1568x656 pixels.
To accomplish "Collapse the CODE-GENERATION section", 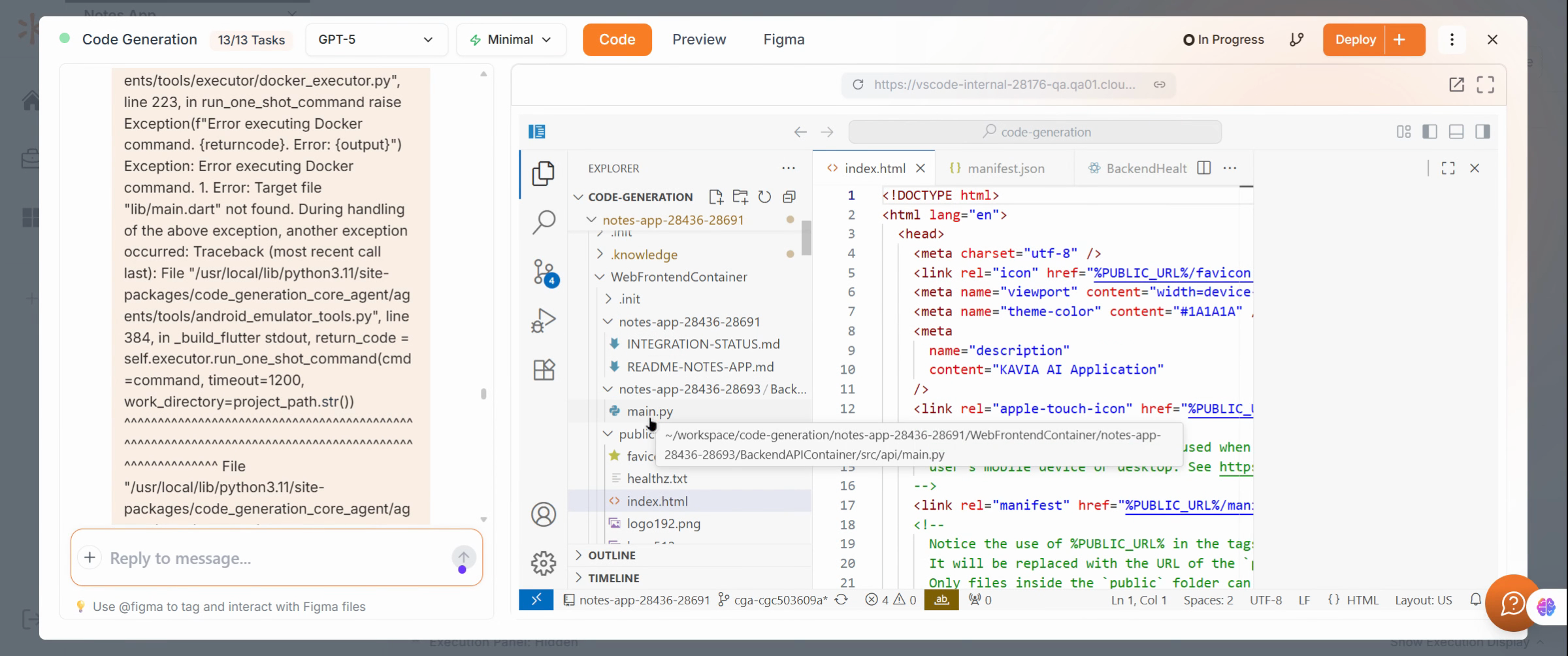I will pyautogui.click(x=578, y=197).
